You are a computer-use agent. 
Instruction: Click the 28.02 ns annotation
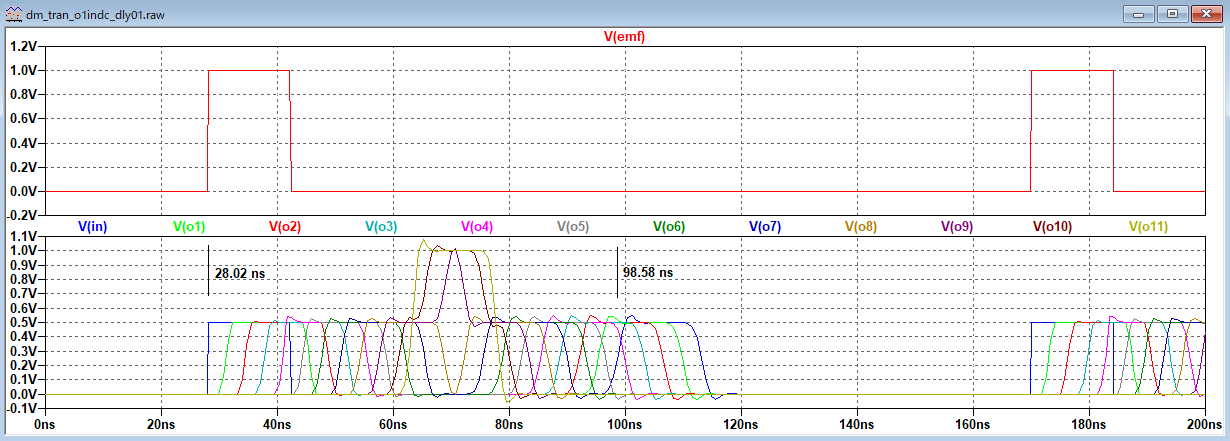click(x=240, y=272)
